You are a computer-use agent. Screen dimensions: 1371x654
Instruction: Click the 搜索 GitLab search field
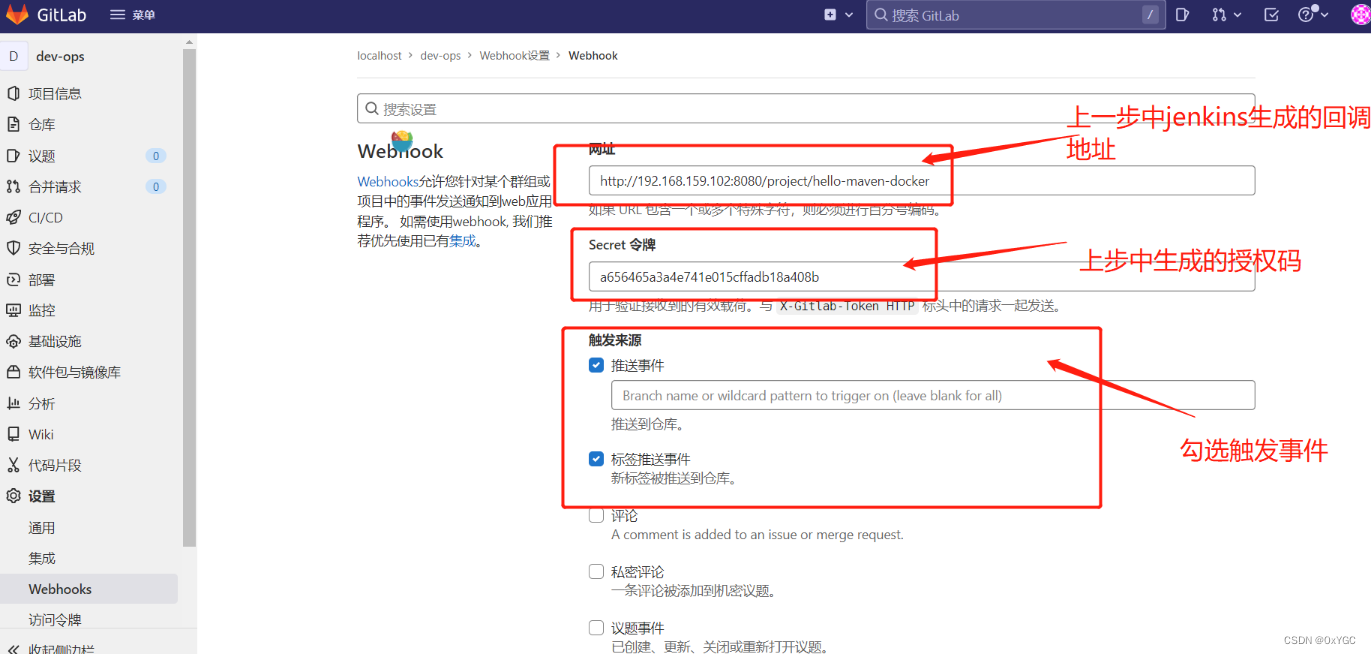[1015, 15]
